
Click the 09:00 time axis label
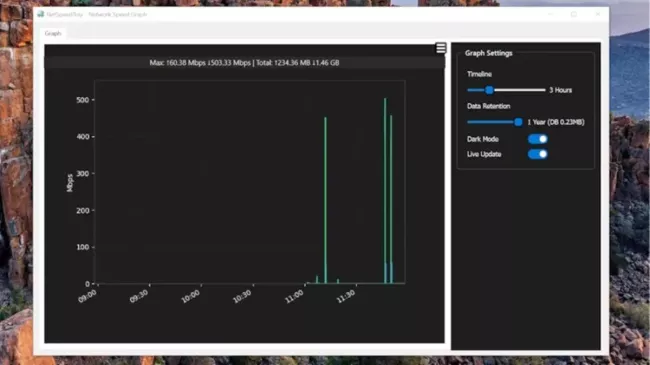87,296
